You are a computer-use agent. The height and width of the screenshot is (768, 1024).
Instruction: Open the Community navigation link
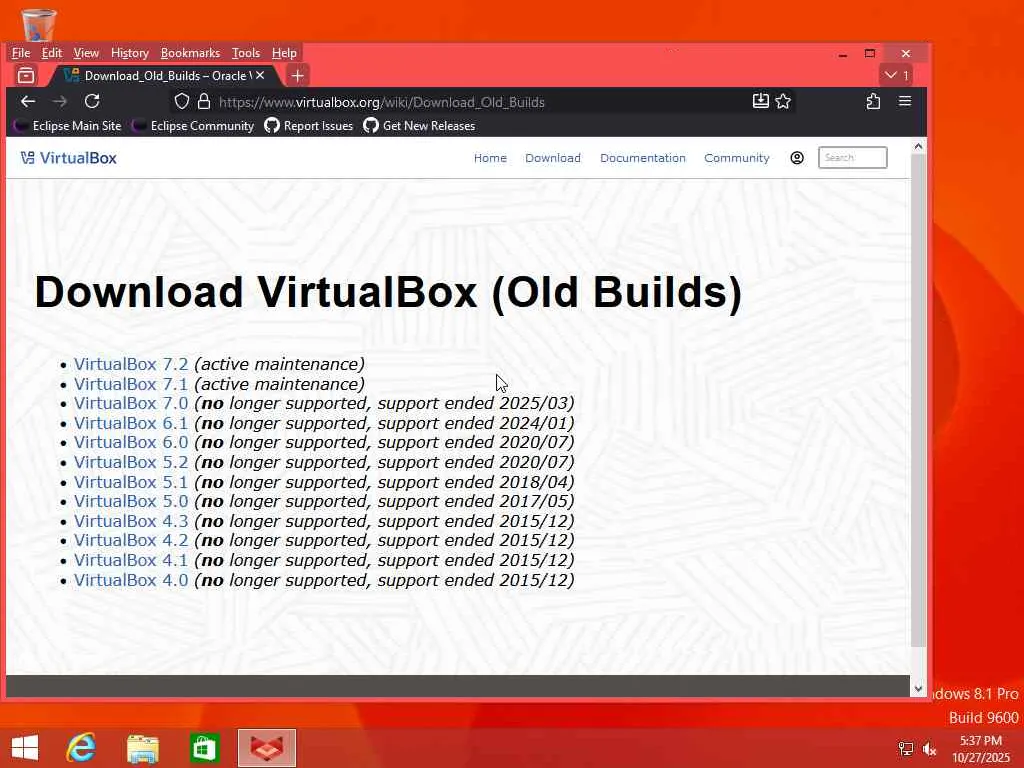pyautogui.click(x=737, y=158)
